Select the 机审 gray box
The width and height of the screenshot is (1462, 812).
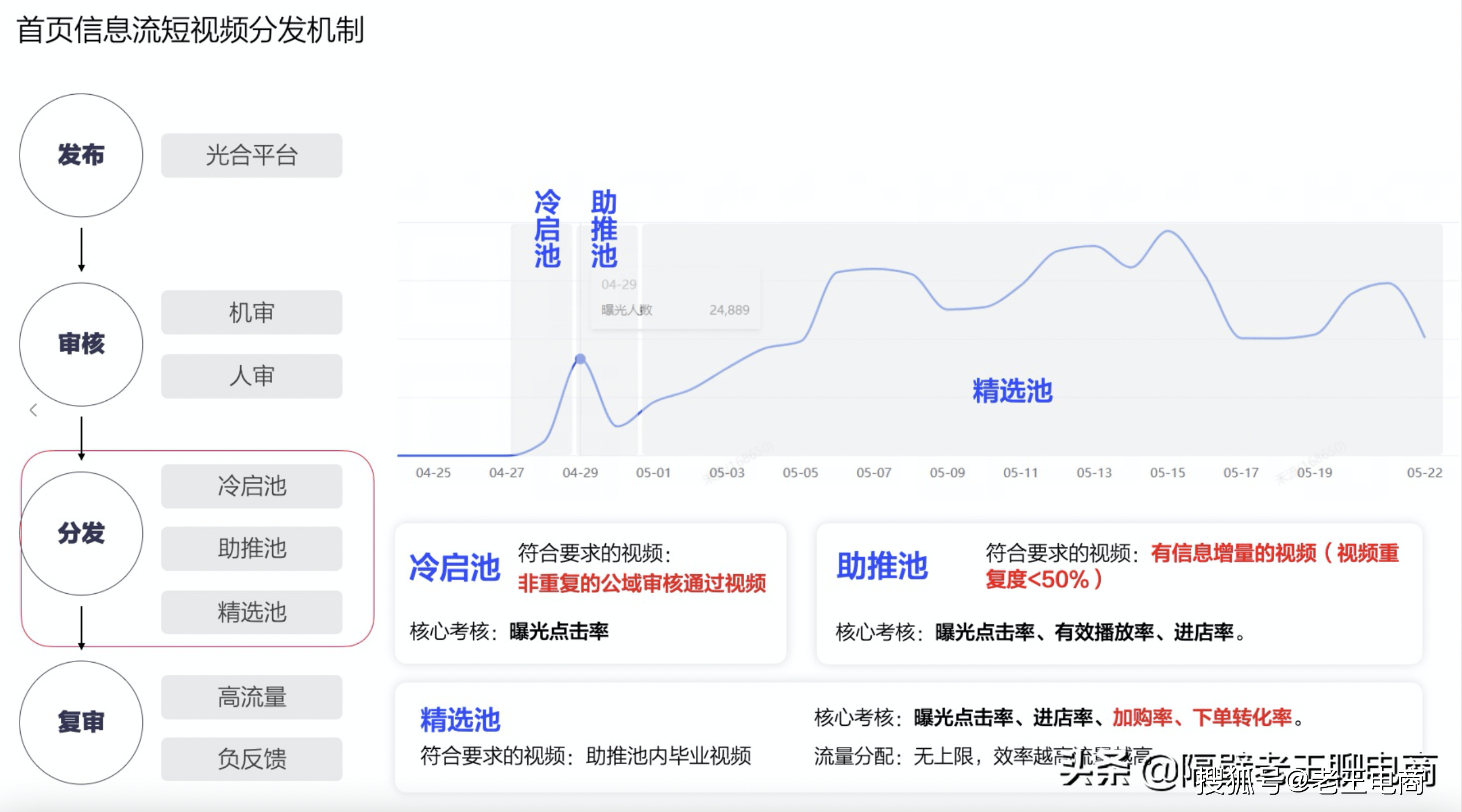(252, 312)
